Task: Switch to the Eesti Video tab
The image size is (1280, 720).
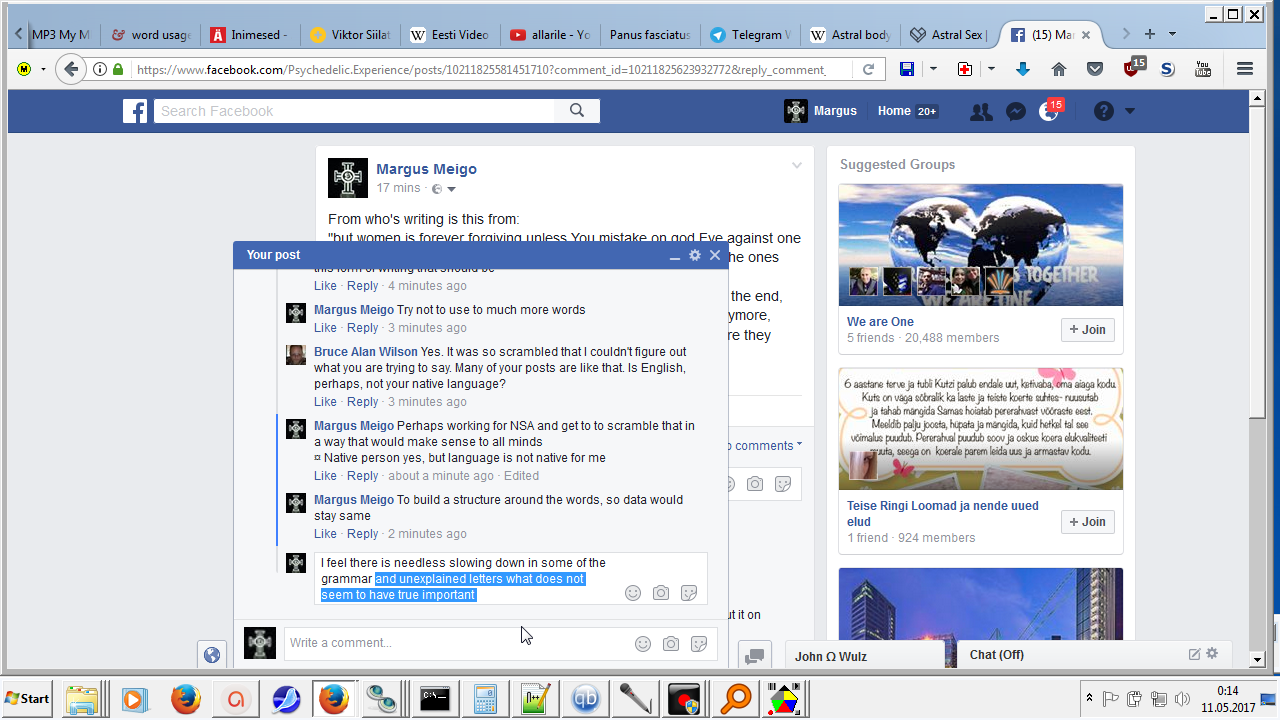Action: coord(449,35)
